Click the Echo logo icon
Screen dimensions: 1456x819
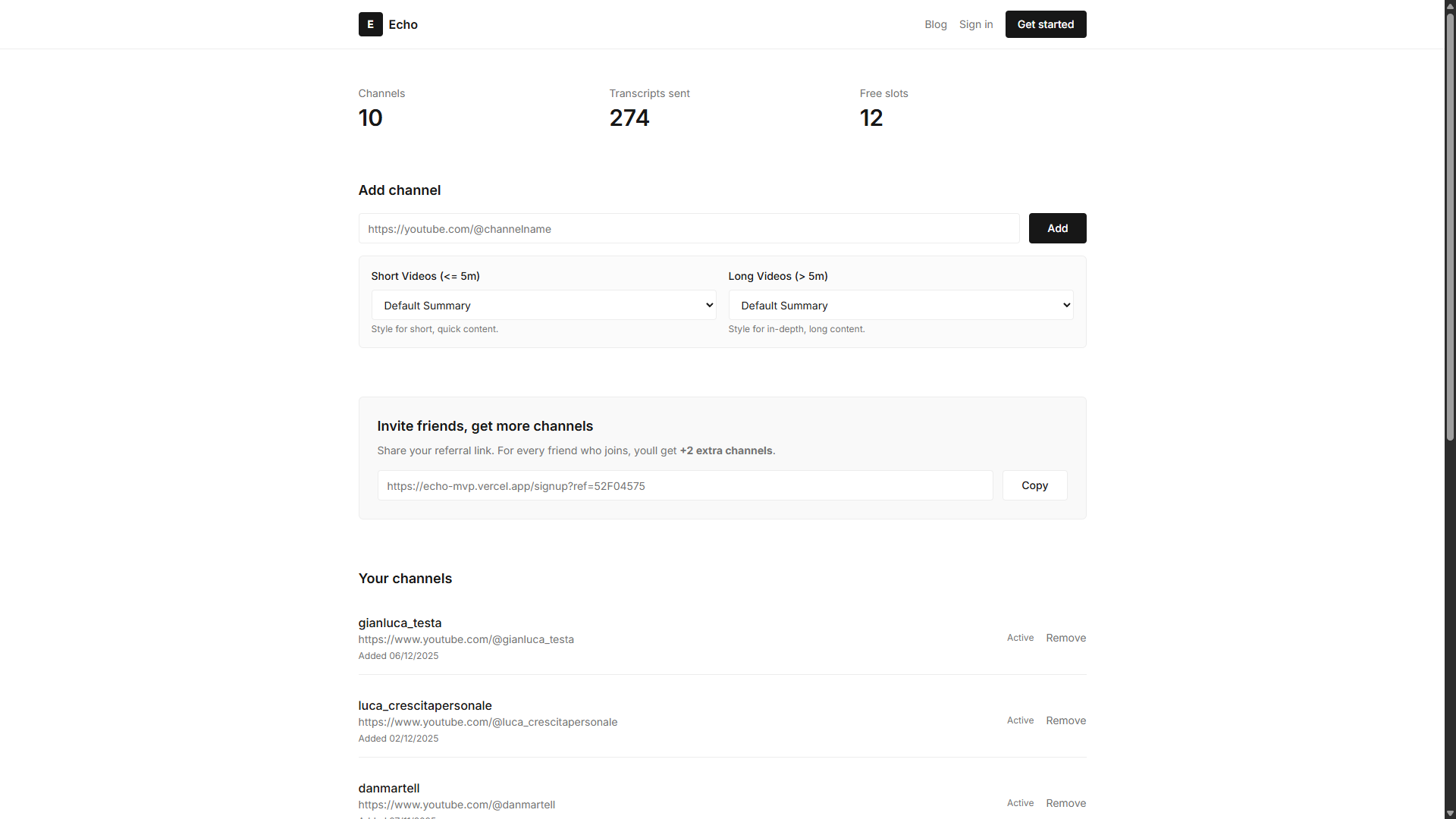(370, 24)
